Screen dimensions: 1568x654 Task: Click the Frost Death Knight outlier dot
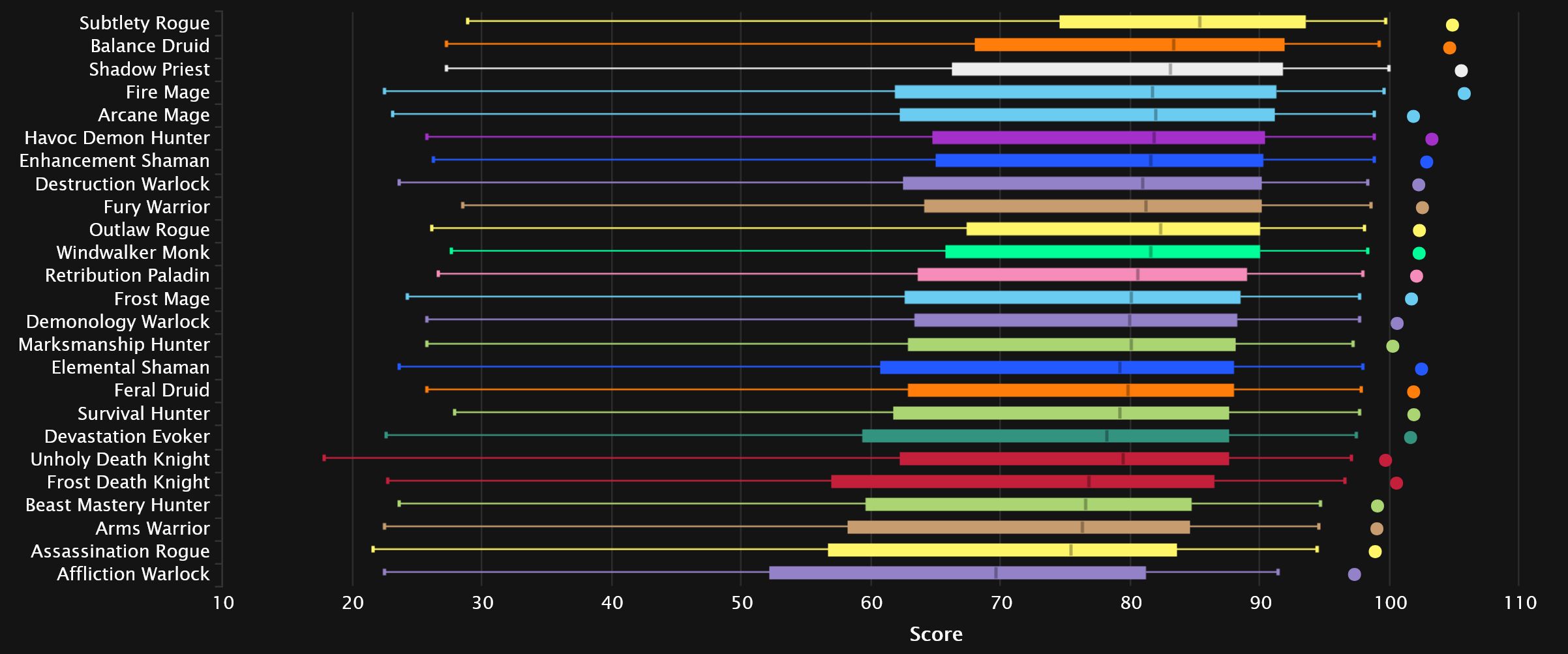pos(1396,483)
